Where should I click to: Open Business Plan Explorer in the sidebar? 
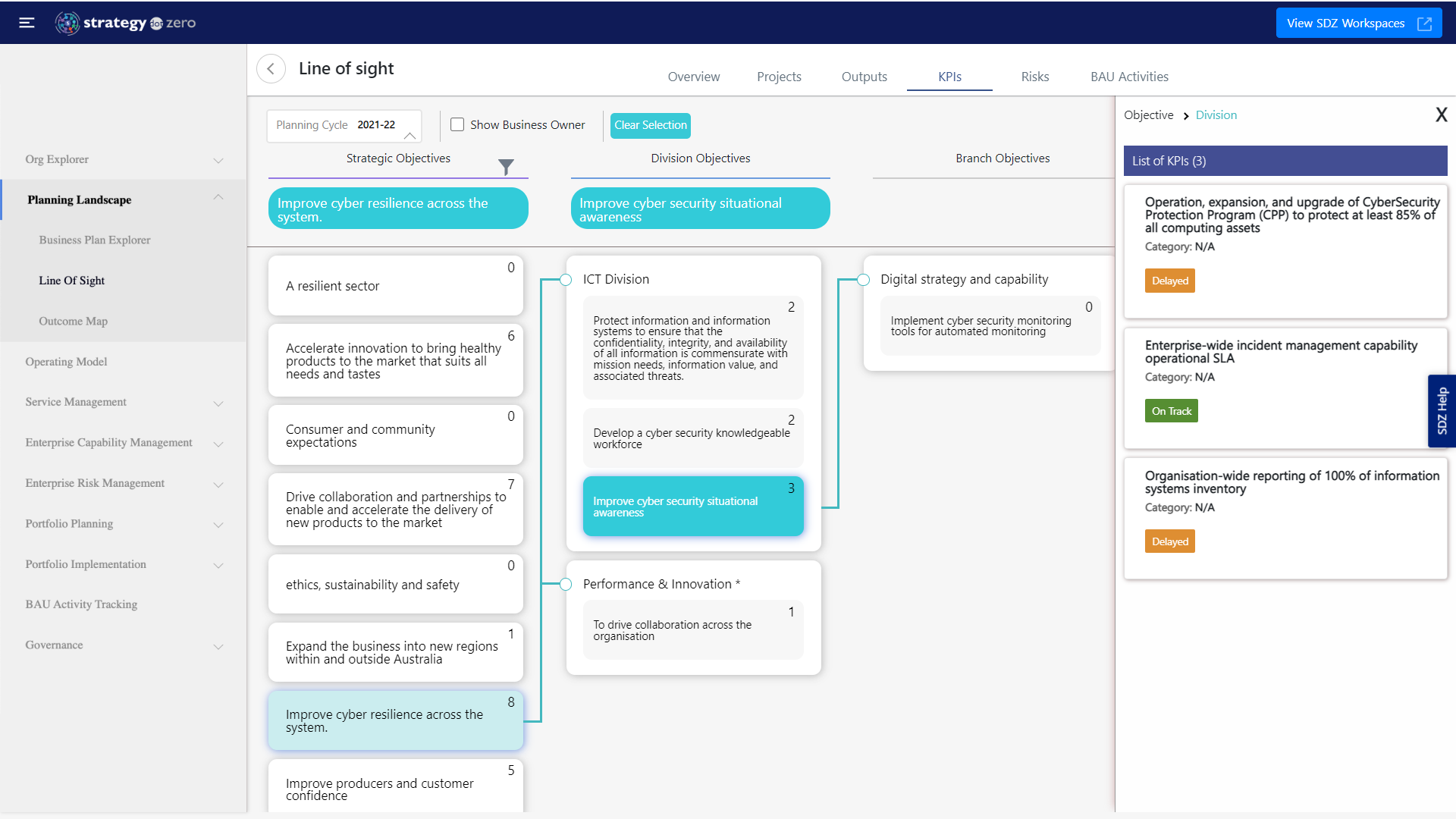(94, 240)
